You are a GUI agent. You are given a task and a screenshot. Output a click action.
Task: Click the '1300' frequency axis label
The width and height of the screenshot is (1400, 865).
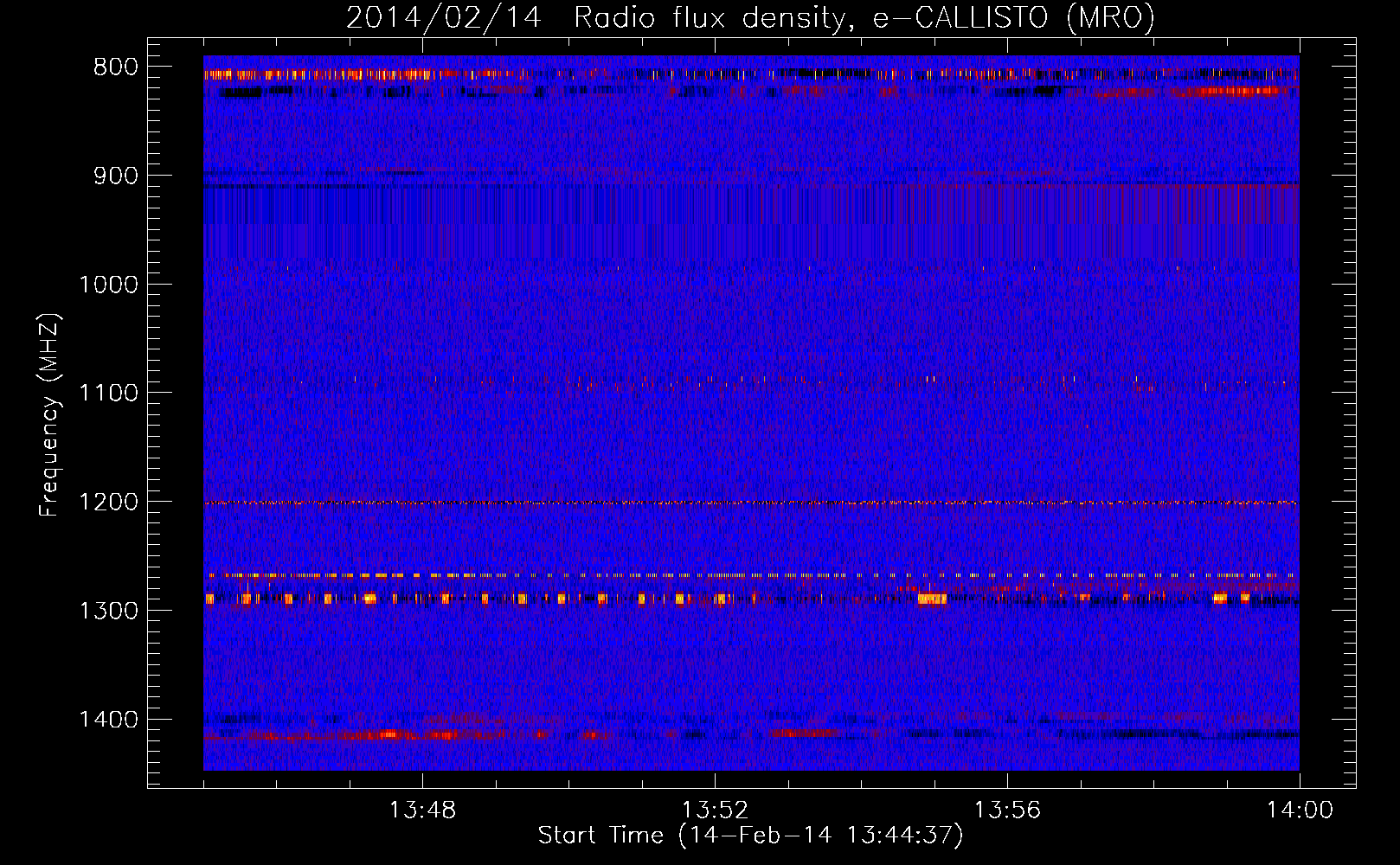click(x=108, y=612)
